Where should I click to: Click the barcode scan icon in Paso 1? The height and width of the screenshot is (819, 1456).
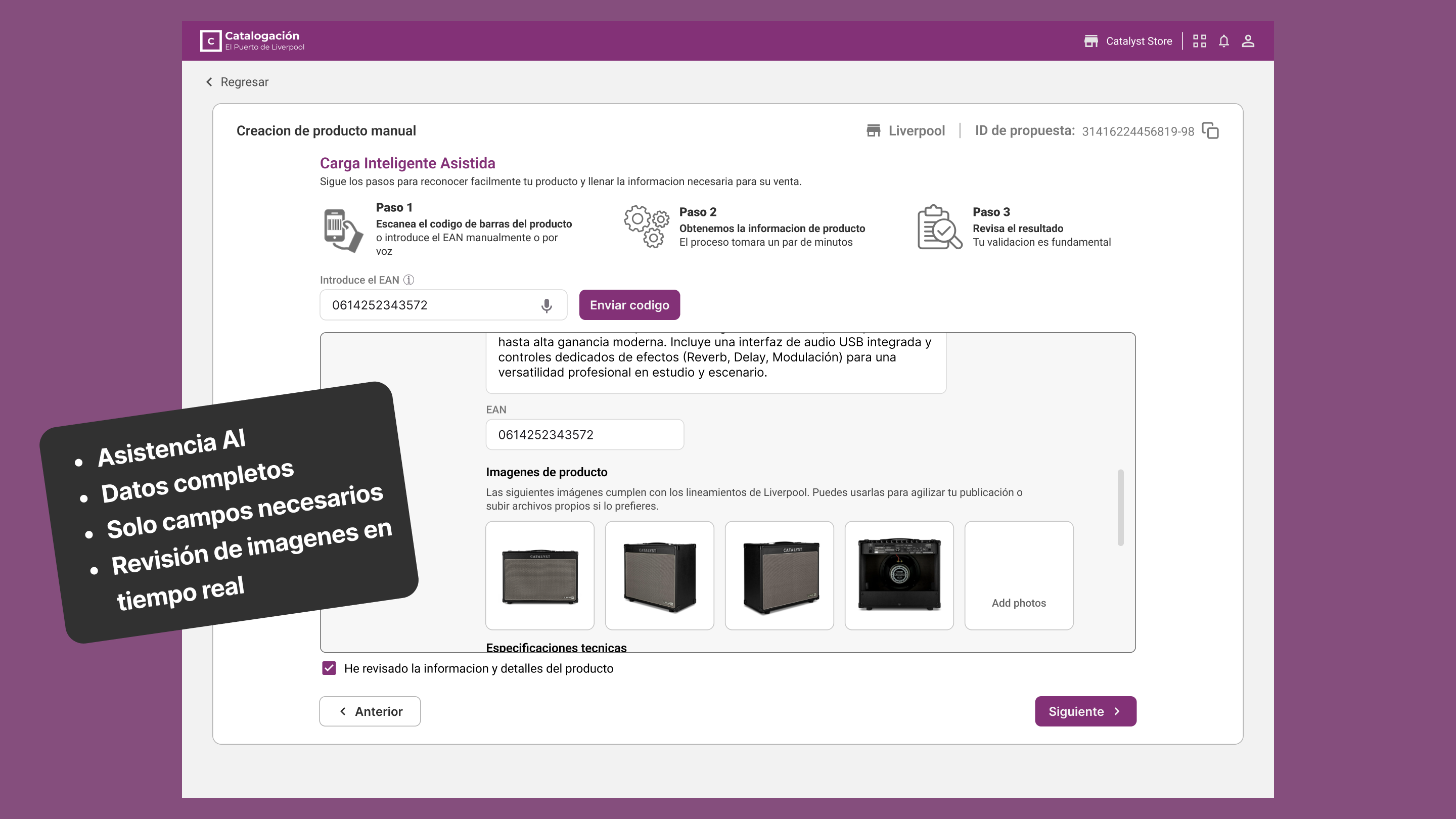click(343, 230)
